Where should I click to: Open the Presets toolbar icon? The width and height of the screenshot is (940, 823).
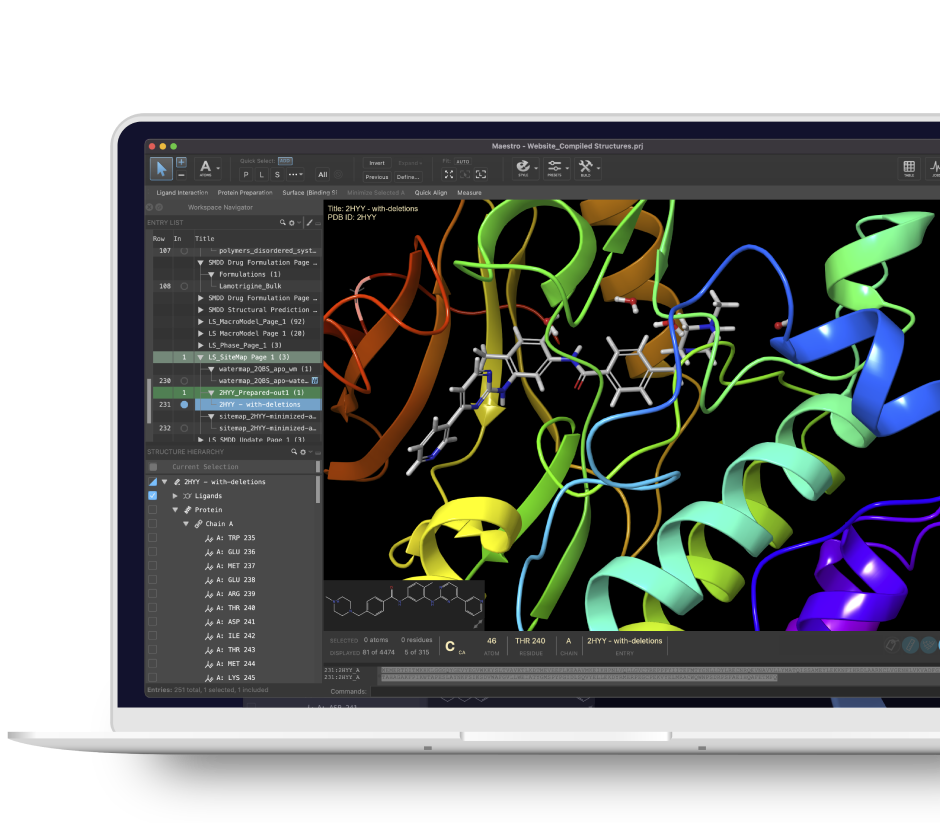pos(555,167)
